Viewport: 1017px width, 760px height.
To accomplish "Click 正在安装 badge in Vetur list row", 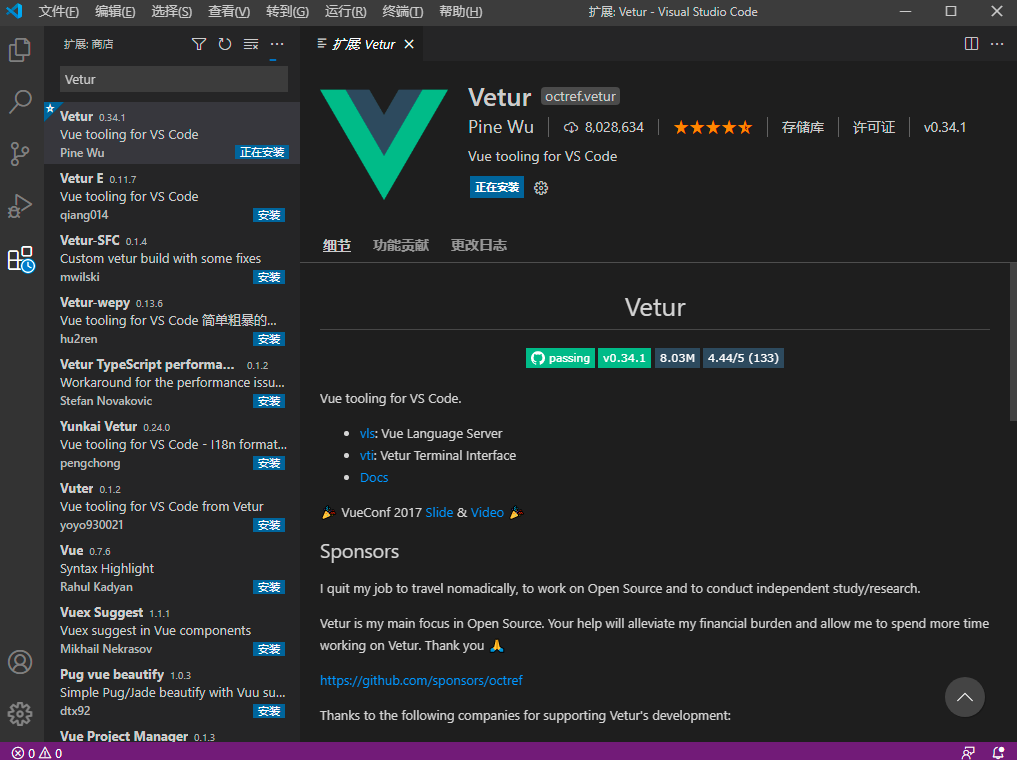I will 262,152.
